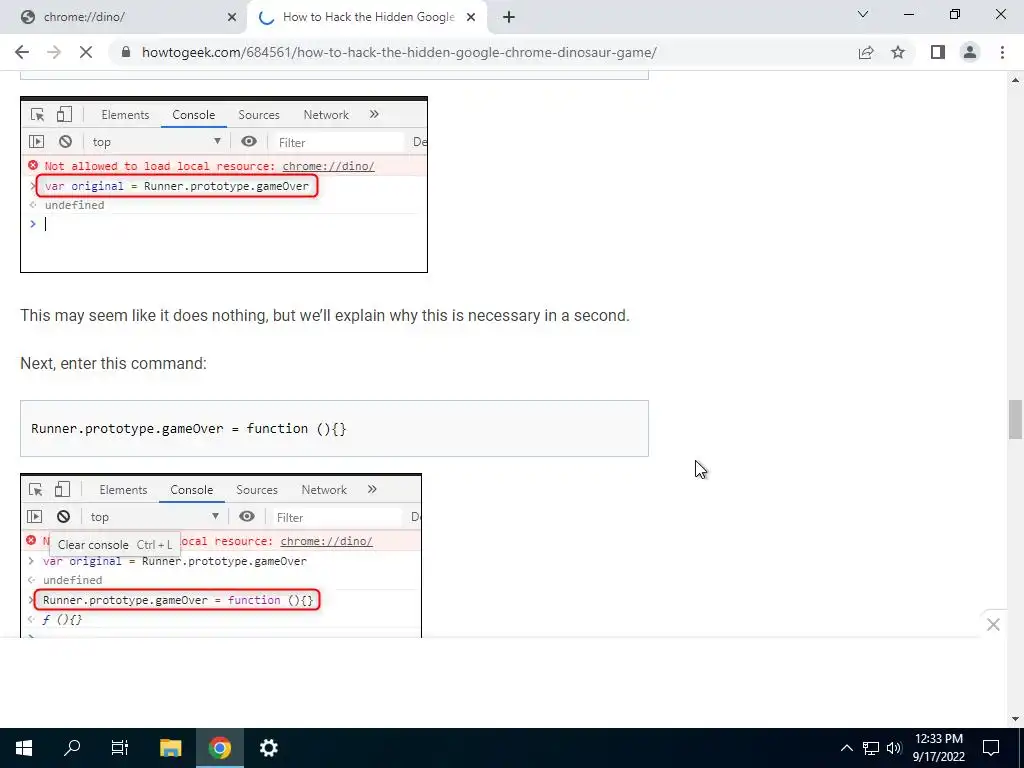
Task: Launch File Explorer from the taskbar
Action: [170, 748]
